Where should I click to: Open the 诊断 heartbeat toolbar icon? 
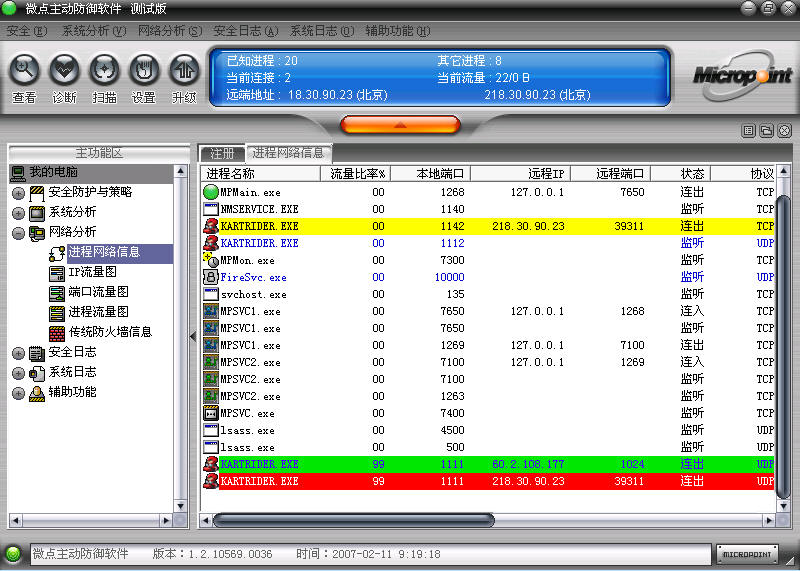(x=64, y=69)
